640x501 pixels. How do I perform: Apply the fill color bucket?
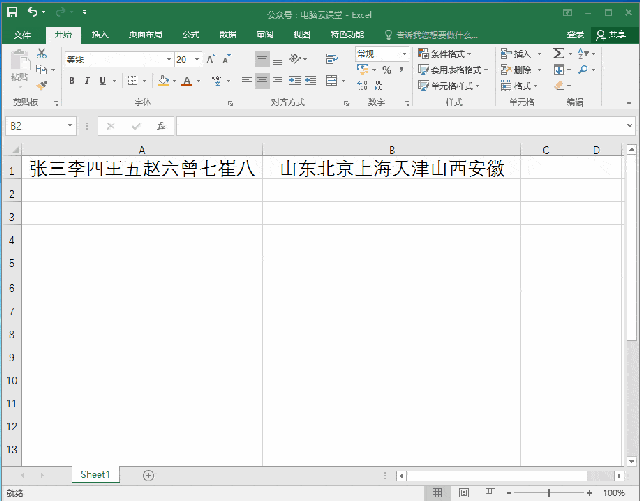pyautogui.click(x=163, y=80)
